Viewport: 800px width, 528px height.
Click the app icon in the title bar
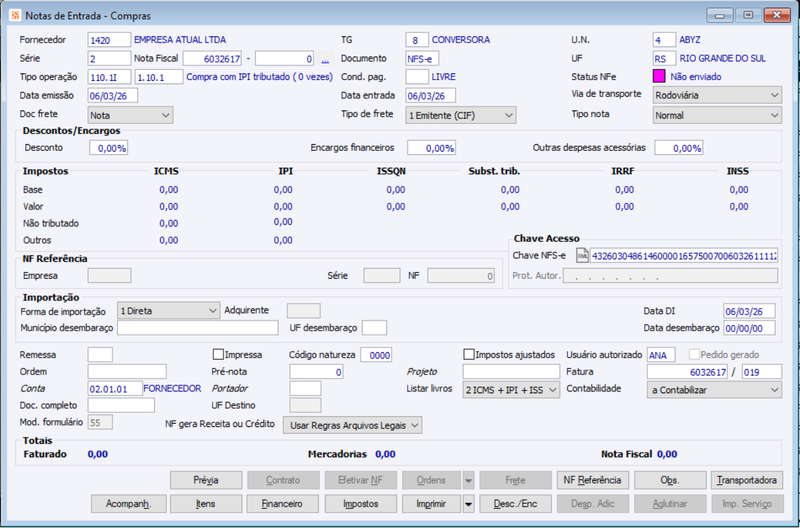pyautogui.click(x=15, y=15)
